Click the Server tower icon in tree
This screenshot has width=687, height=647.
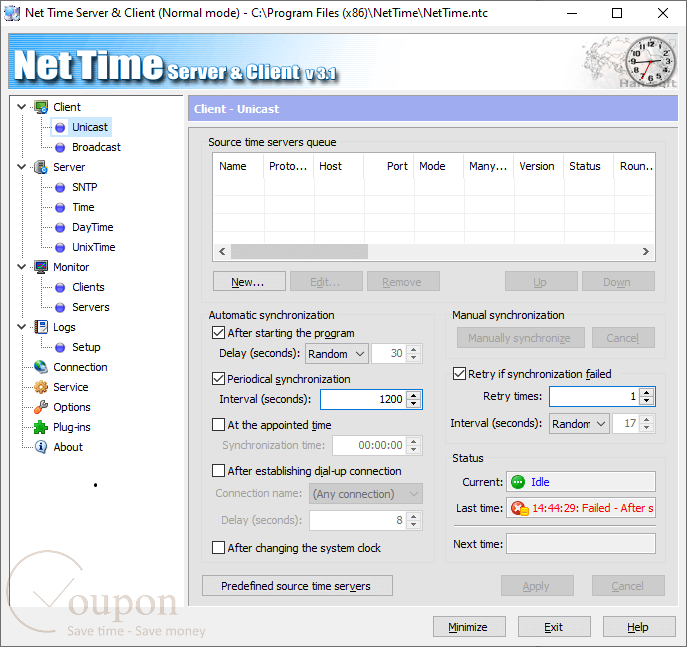(41, 167)
